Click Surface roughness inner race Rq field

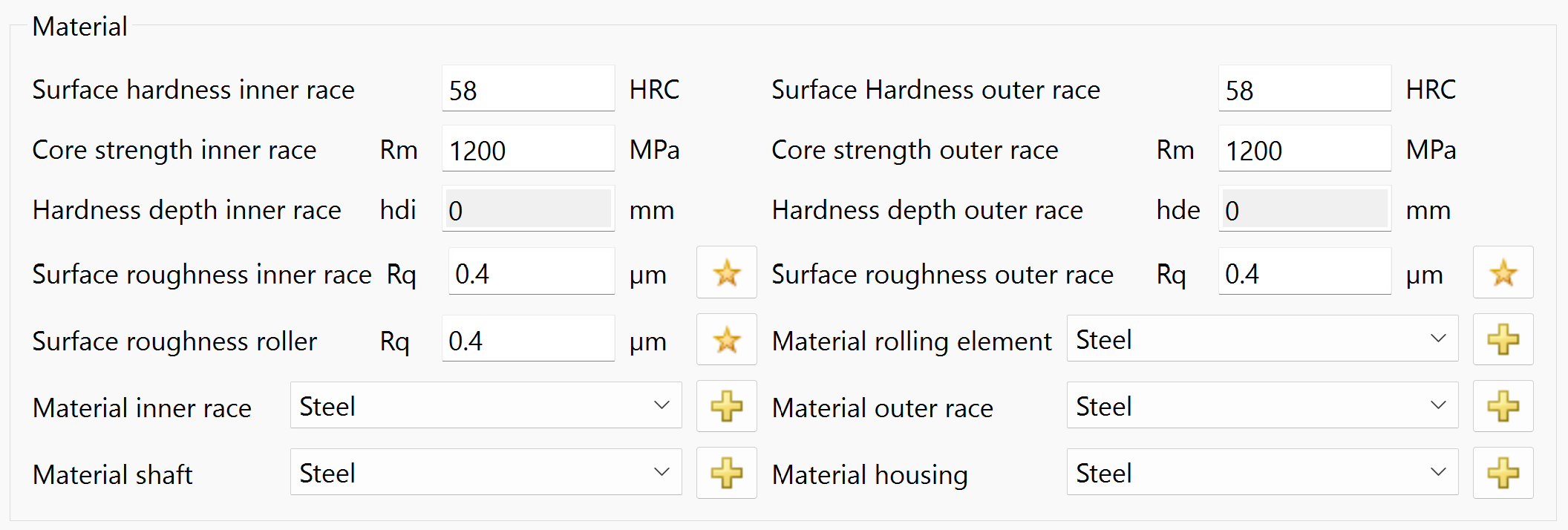click(531, 274)
